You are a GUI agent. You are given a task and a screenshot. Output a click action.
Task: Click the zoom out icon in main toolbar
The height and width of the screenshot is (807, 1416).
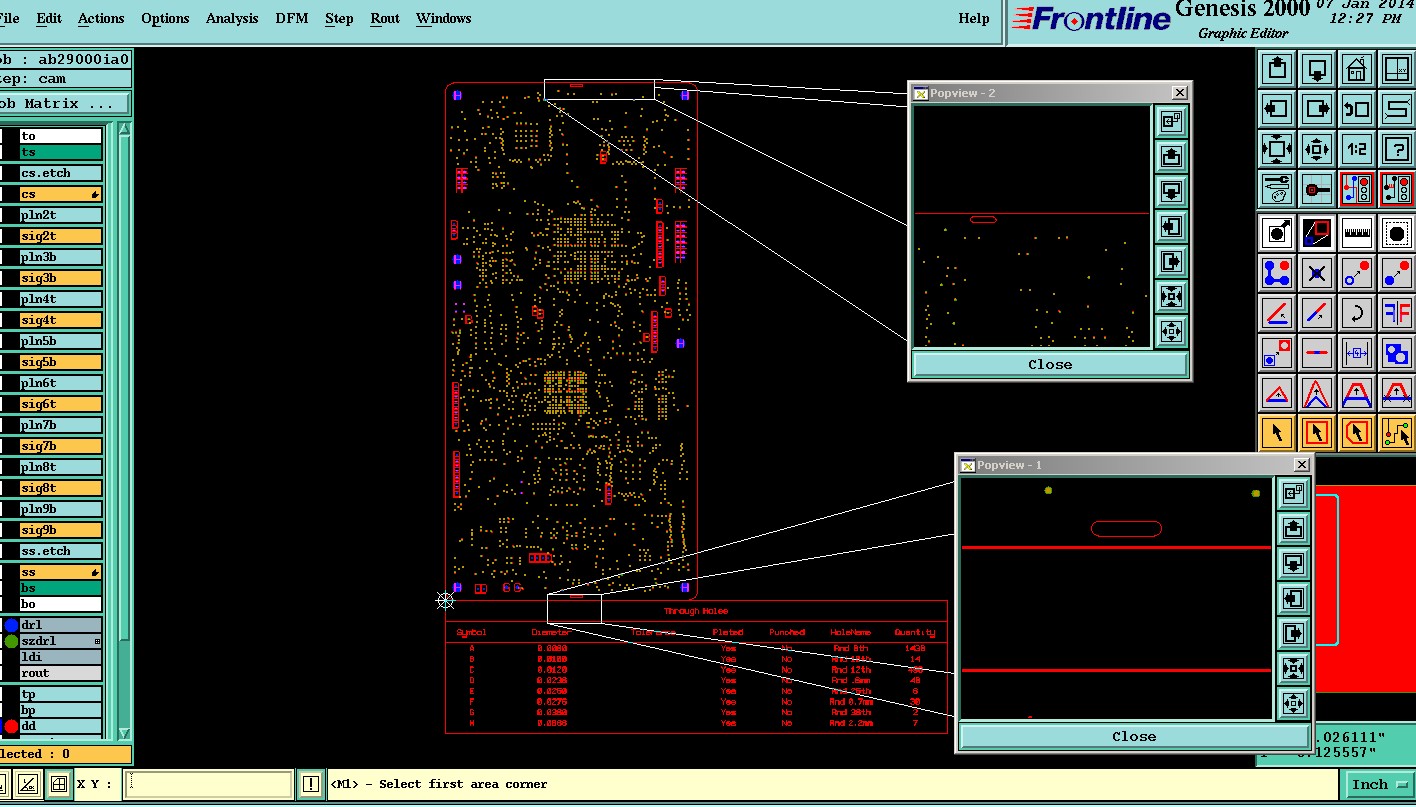pos(1317,149)
